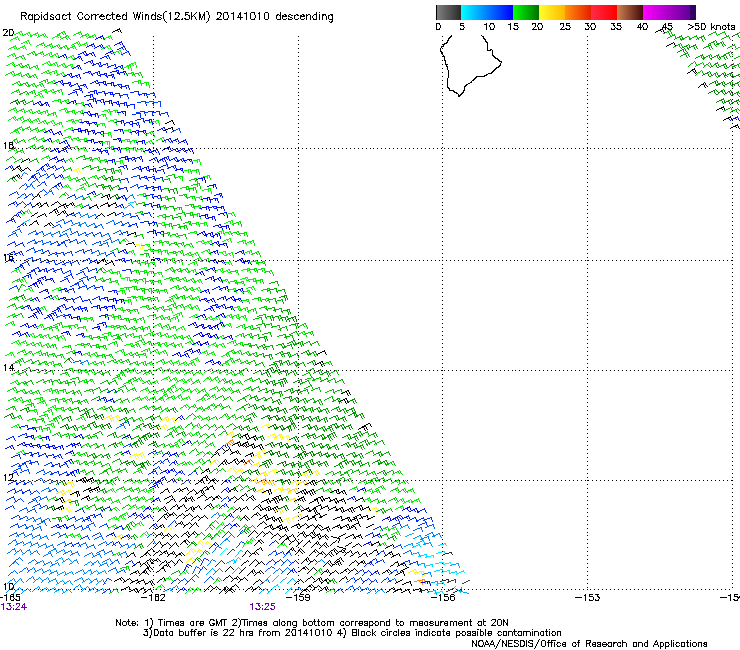Click the orange 25-30 knots legend swatch
This screenshot has height=650, width=740.
coord(578,12)
